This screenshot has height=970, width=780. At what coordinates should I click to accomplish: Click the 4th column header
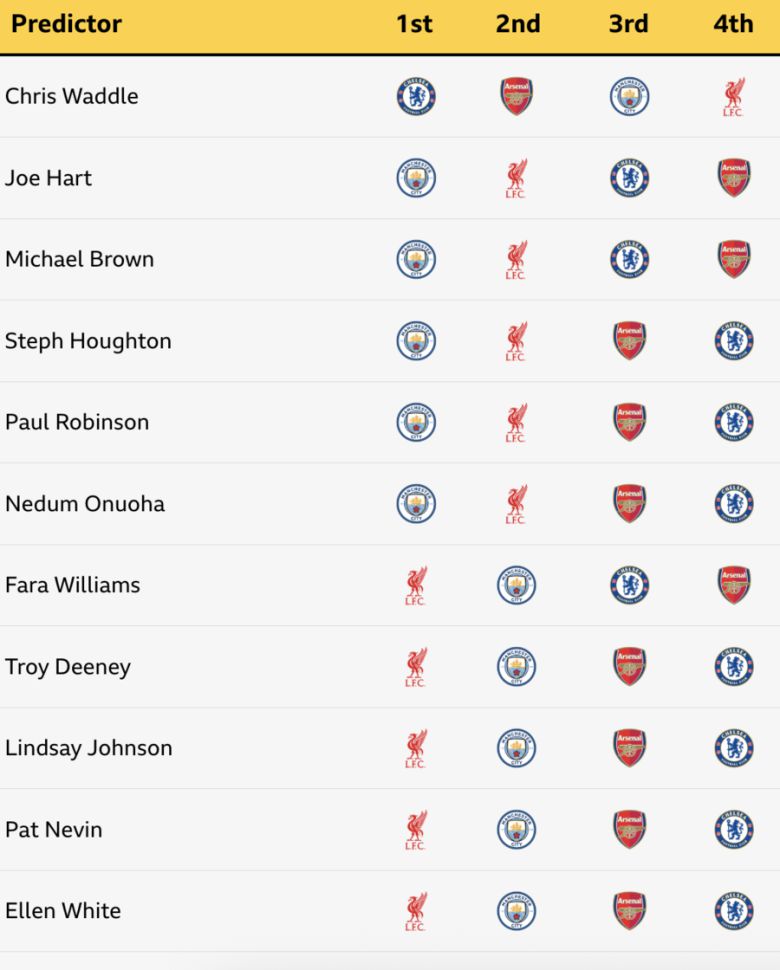pos(733,24)
